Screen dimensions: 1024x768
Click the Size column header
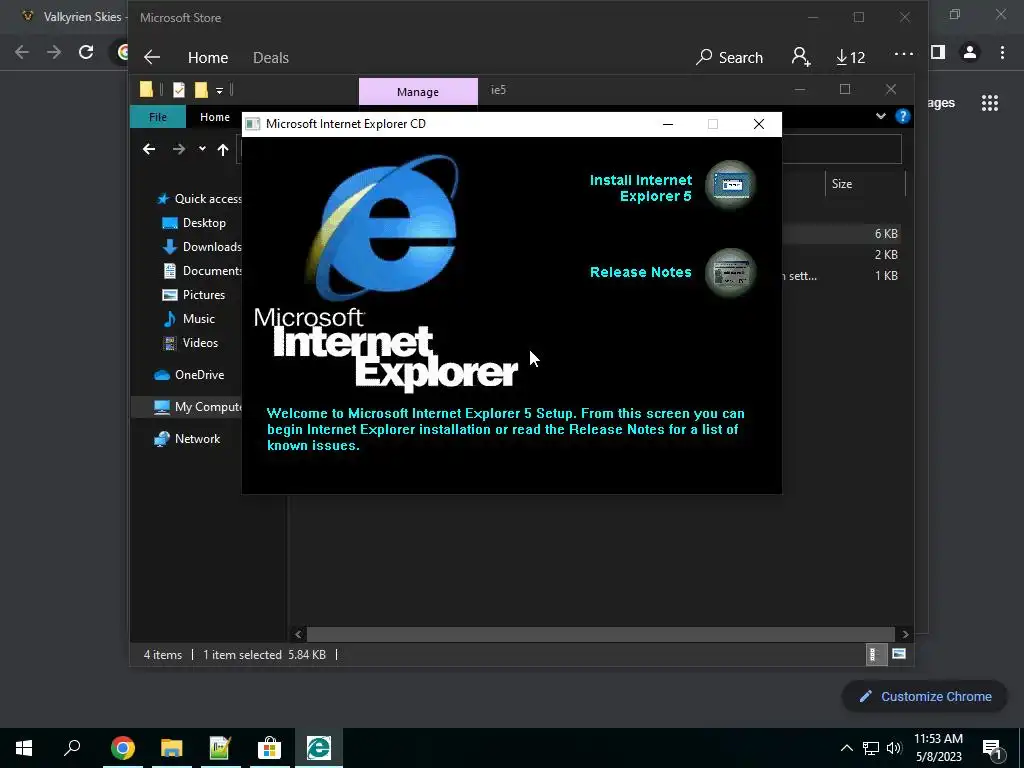pyautogui.click(x=865, y=184)
